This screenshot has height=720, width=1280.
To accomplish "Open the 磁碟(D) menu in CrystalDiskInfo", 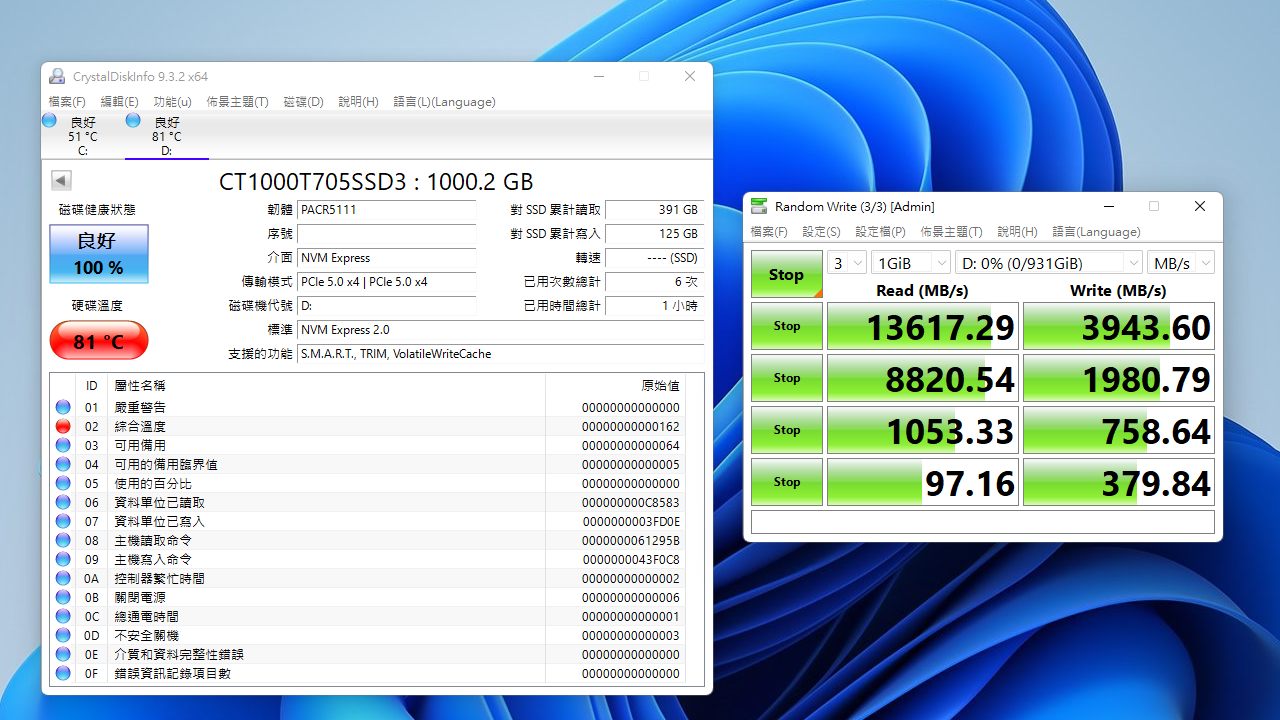I will [303, 101].
